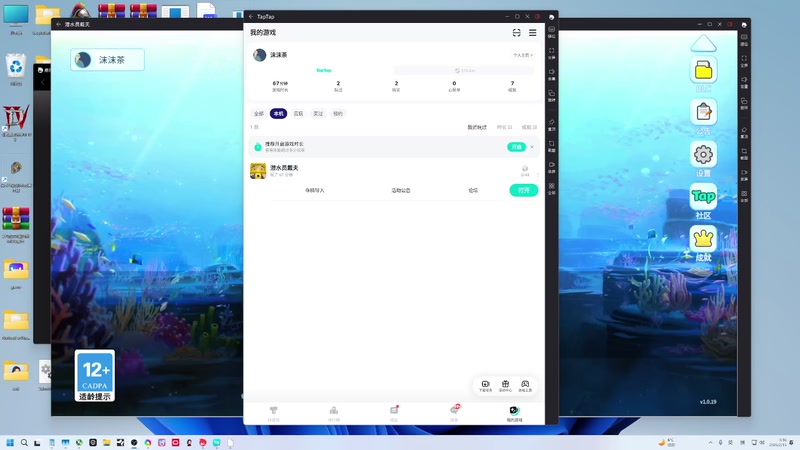Viewport: 800px width, 450px height.
Task: Dismiss the game time recommendation banner
Action: click(x=532, y=147)
